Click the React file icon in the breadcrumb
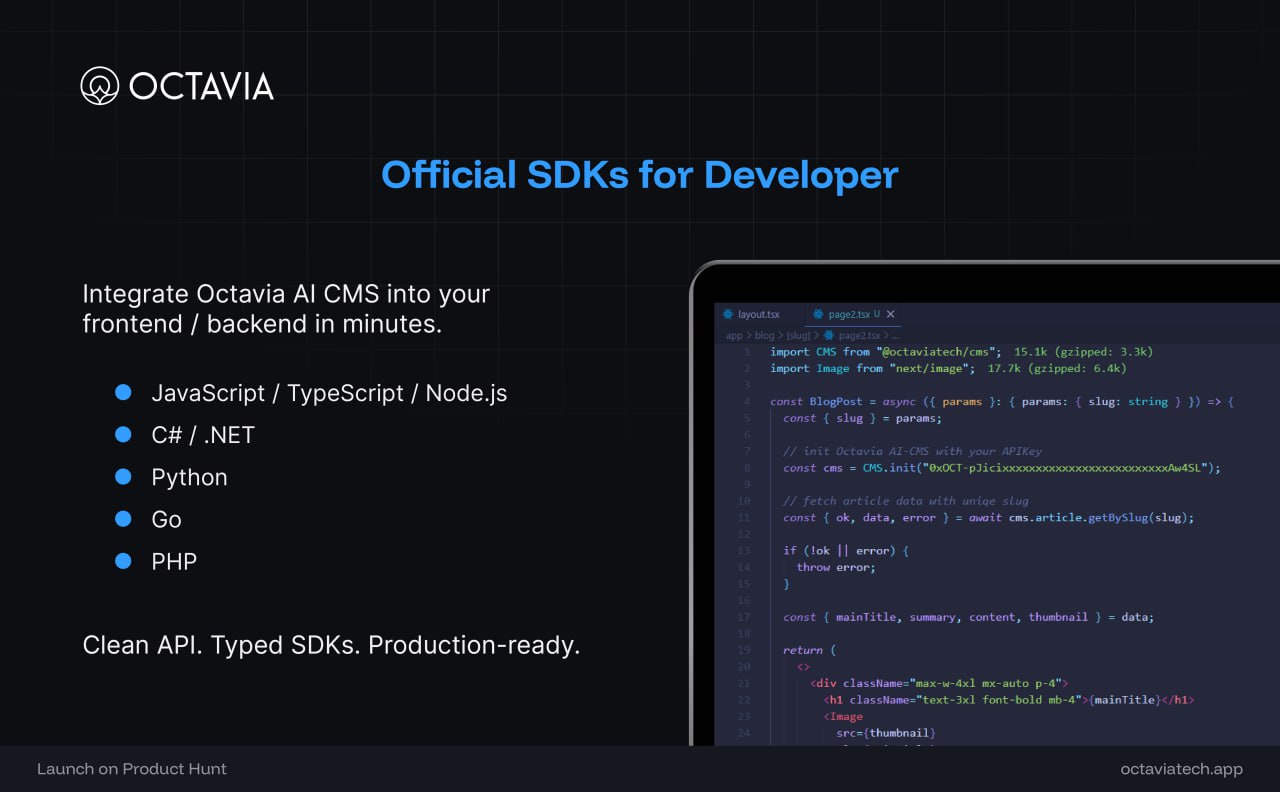 click(829, 336)
